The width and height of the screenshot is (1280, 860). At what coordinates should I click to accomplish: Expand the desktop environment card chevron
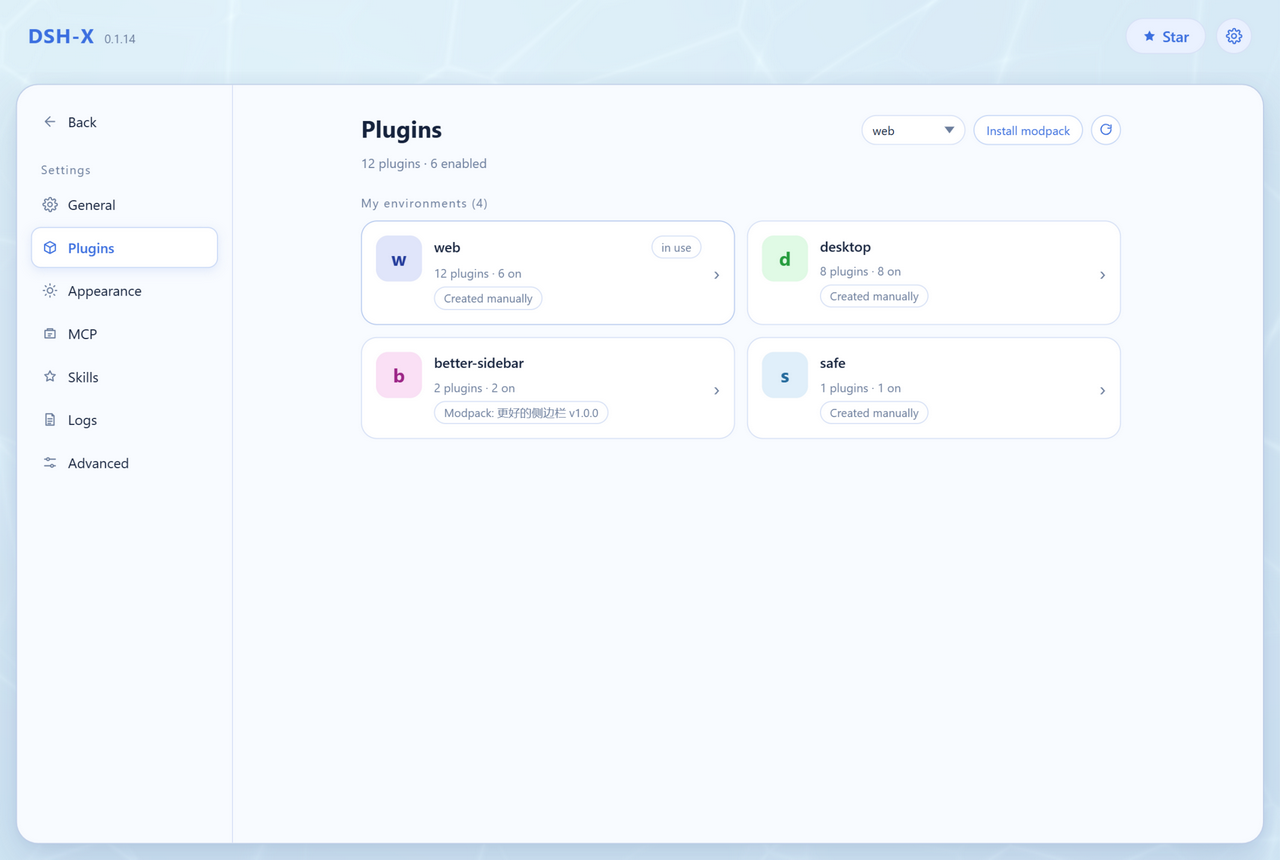[x=1102, y=275]
